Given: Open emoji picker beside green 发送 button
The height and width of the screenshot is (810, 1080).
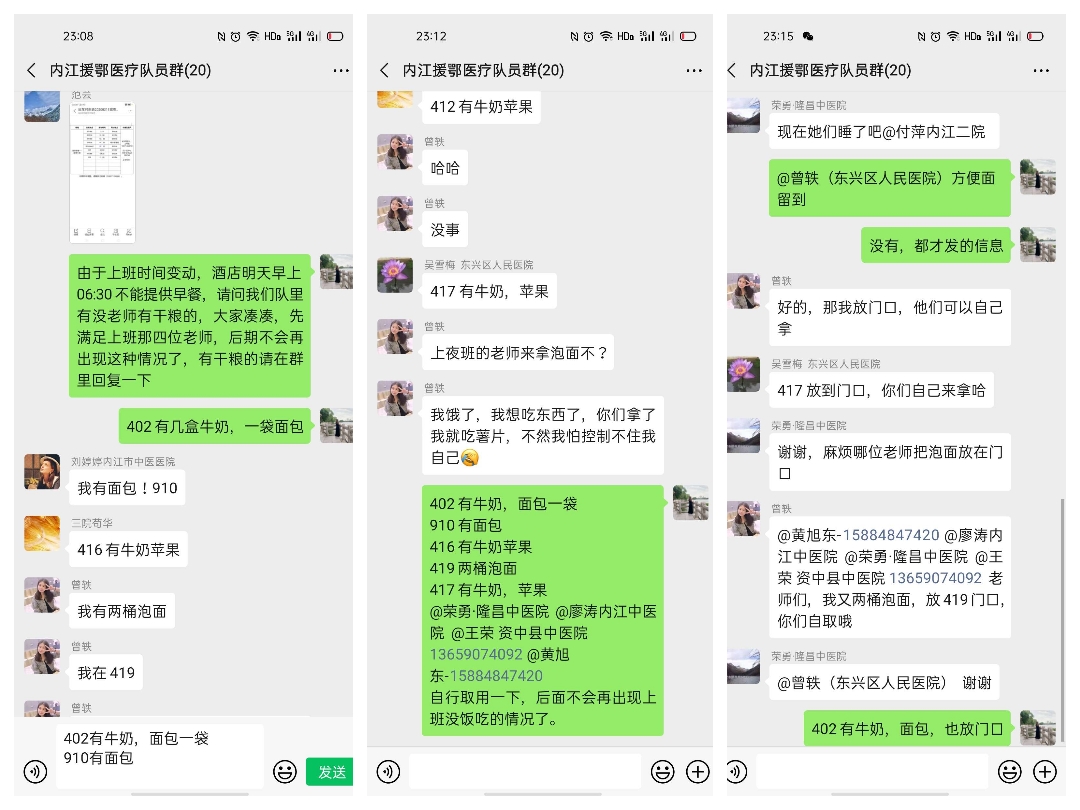Looking at the screenshot, I should (284, 771).
